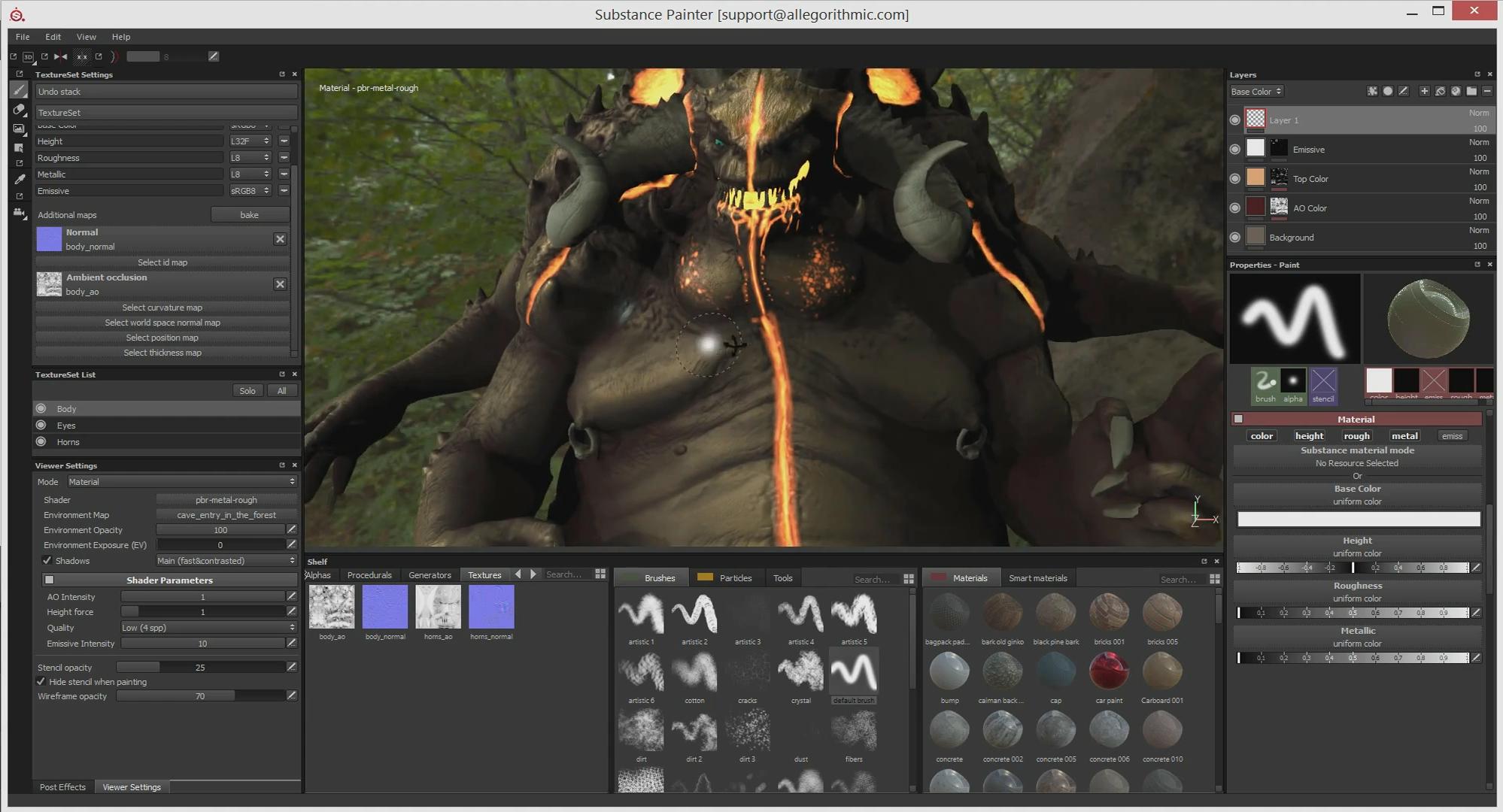
Task: Toggle symmetry mirror icon in top toolbar
Action: [60, 56]
